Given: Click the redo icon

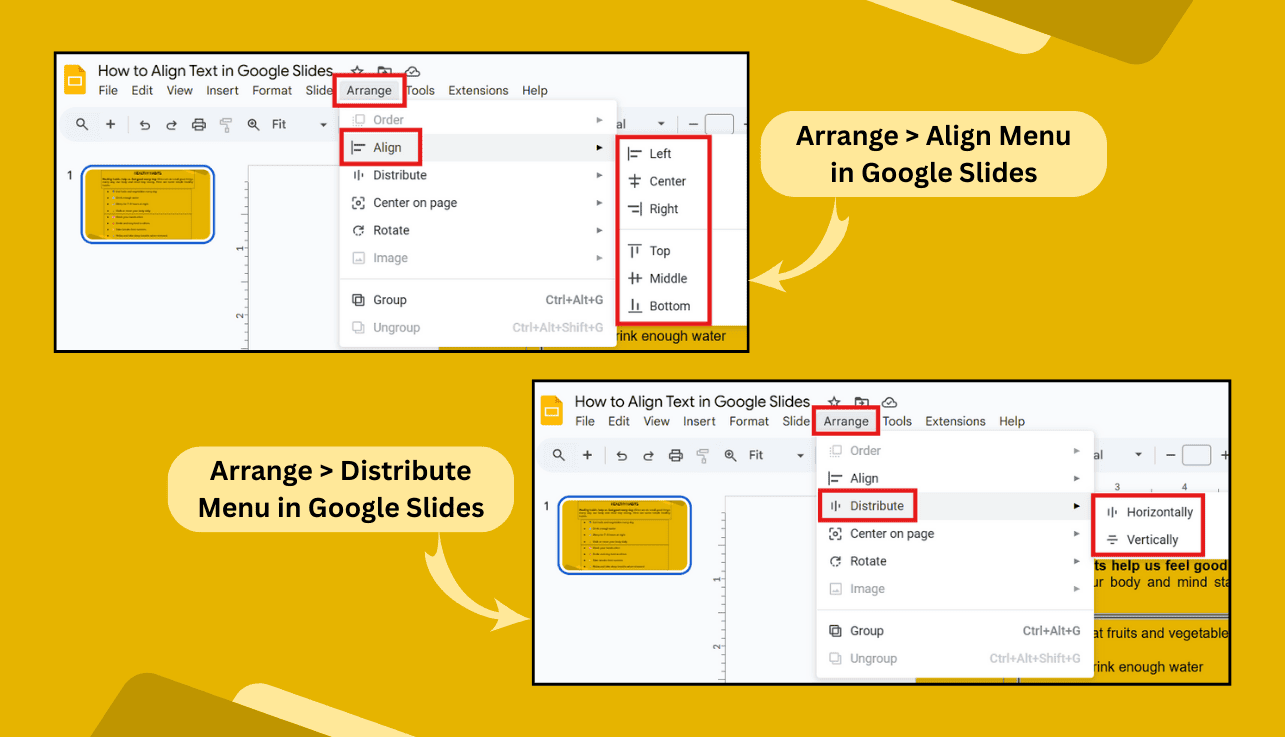Looking at the screenshot, I should (171, 124).
